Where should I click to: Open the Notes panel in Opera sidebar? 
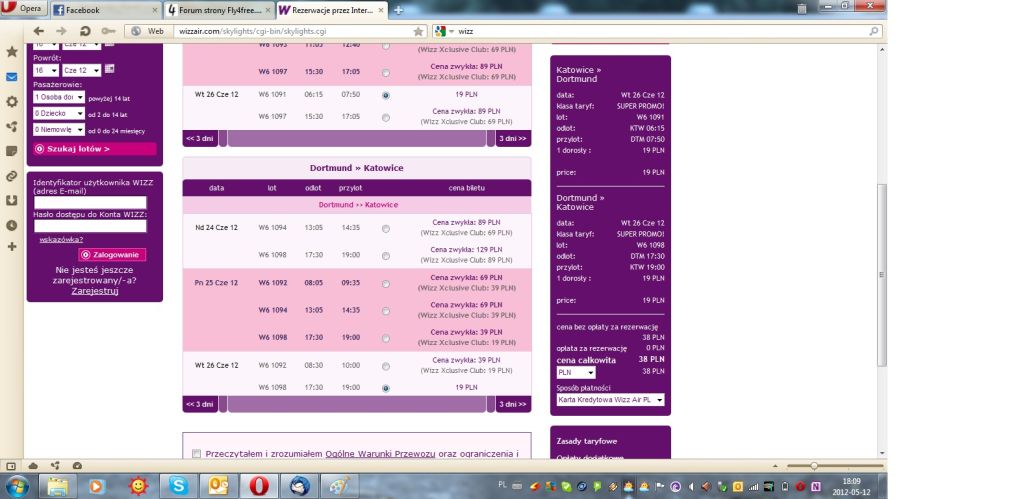coord(12,151)
